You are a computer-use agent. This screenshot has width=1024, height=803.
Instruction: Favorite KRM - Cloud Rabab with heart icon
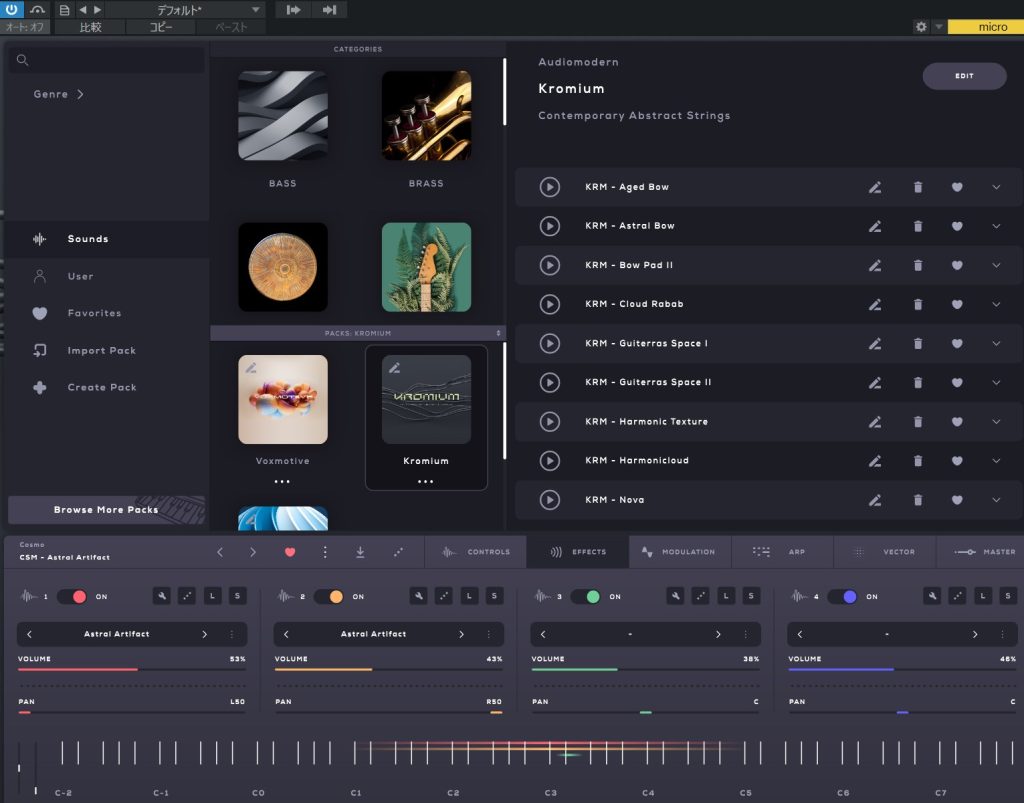(957, 304)
